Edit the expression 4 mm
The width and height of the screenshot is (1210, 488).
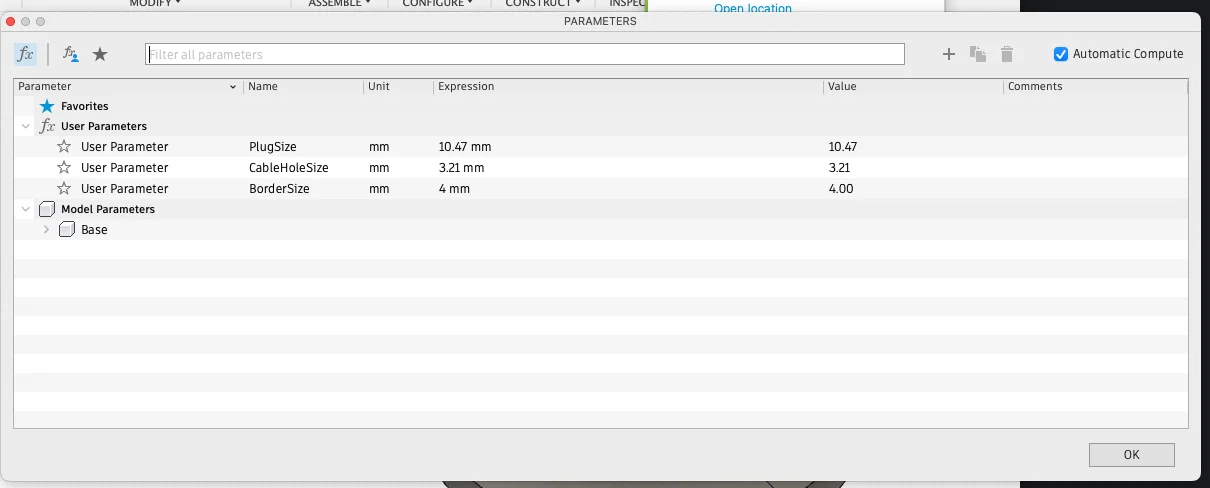coord(454,189)
